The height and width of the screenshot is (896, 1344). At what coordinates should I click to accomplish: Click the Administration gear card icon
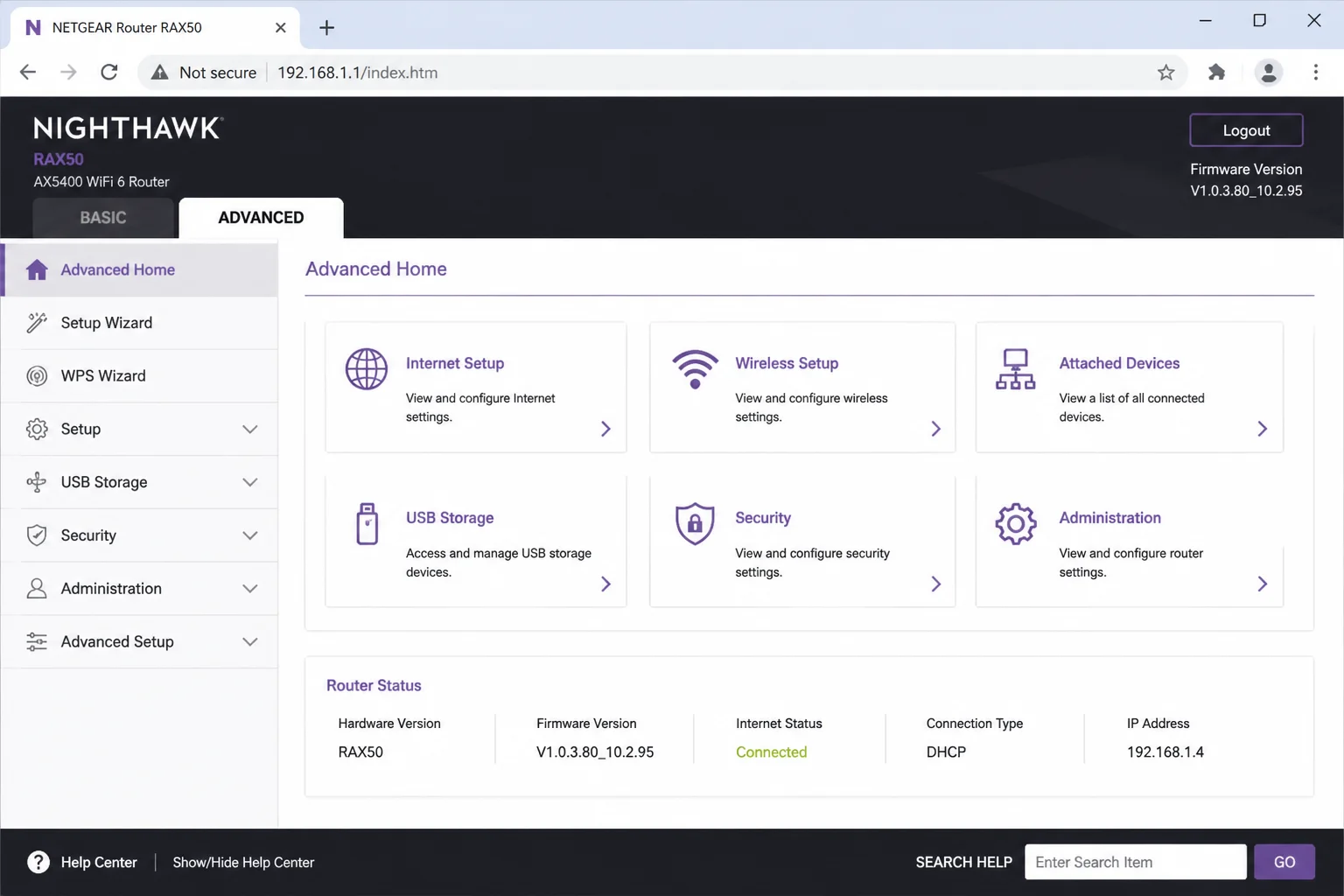(x=1015, y=524)
